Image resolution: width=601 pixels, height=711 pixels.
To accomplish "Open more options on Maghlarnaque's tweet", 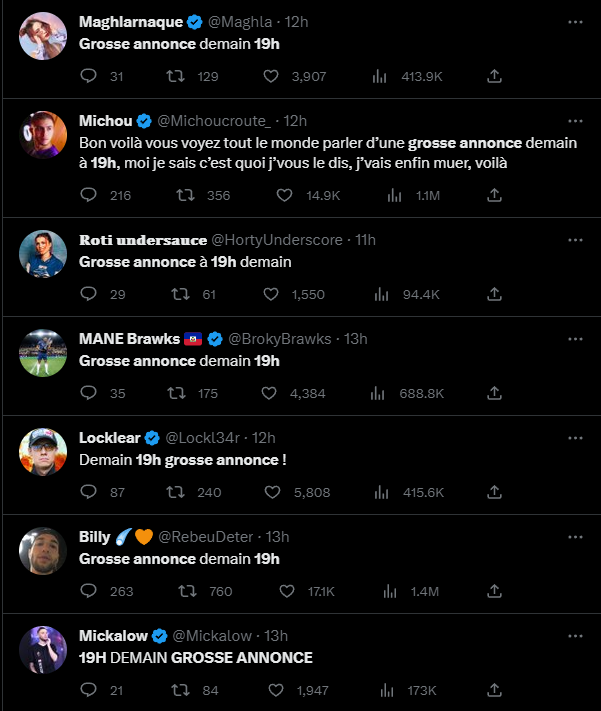I will point(575,21).
